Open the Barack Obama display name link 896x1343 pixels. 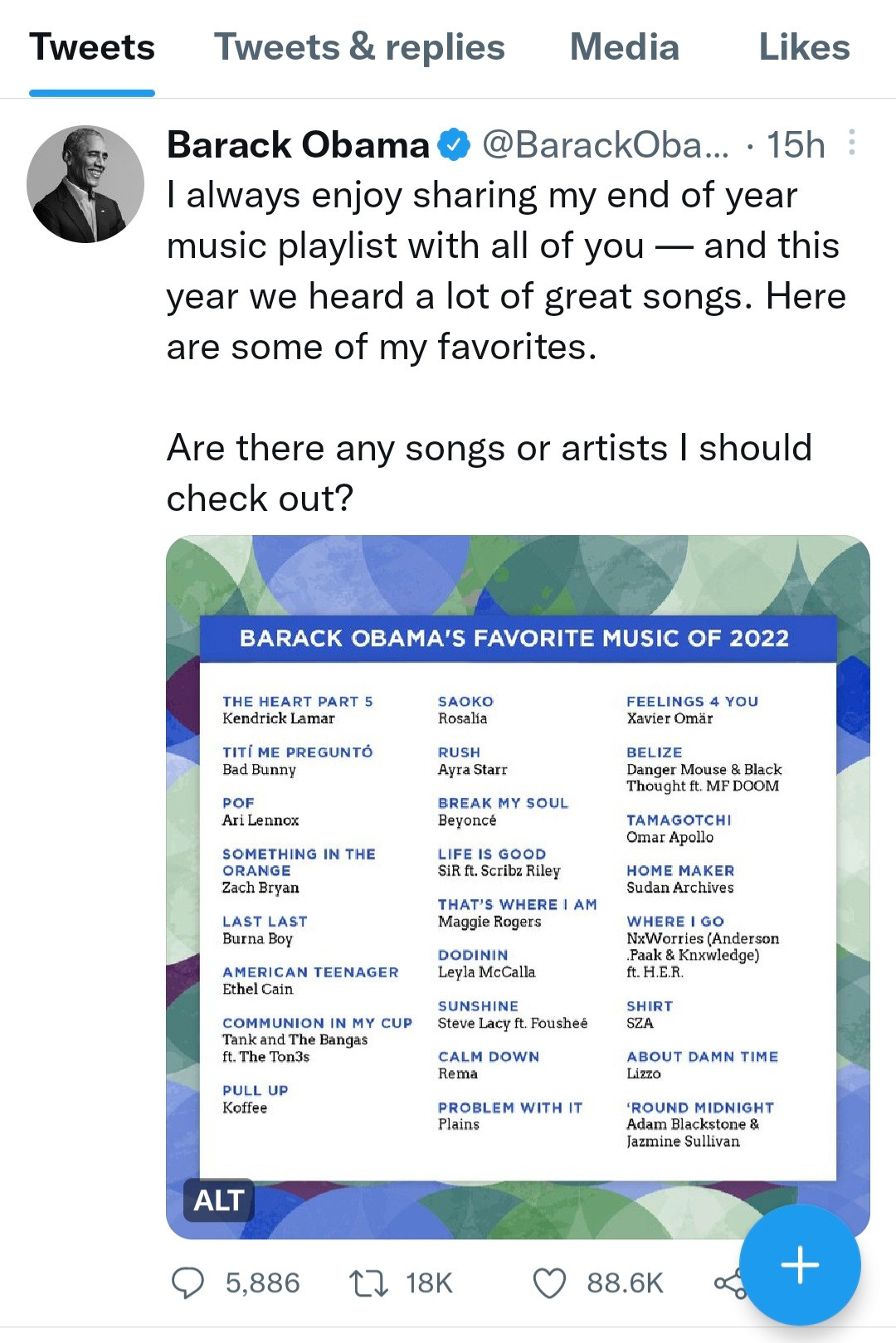click(298, 144)
